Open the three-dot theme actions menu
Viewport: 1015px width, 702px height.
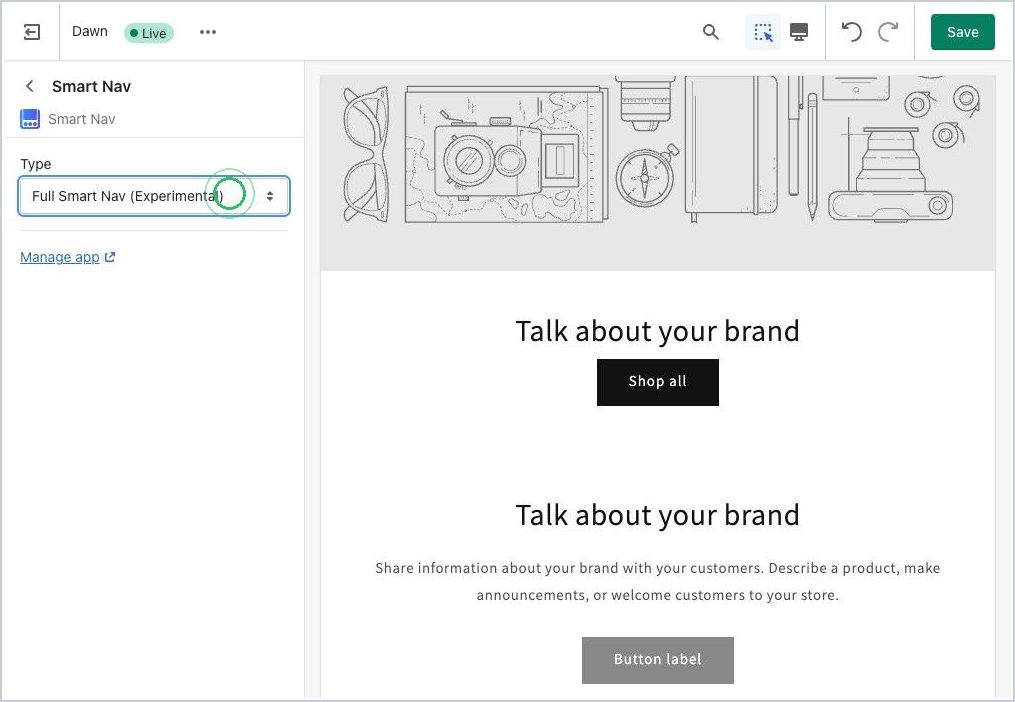tap(208, 32)
